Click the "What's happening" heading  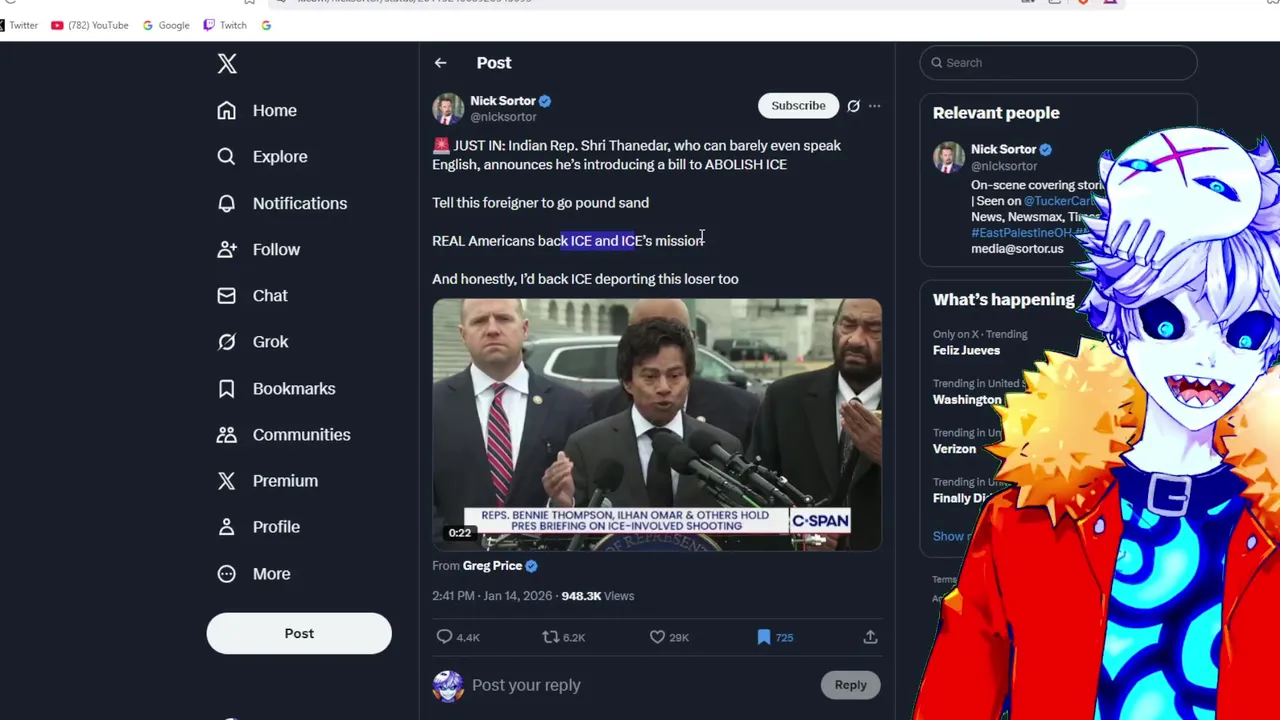click(1003, 300)
